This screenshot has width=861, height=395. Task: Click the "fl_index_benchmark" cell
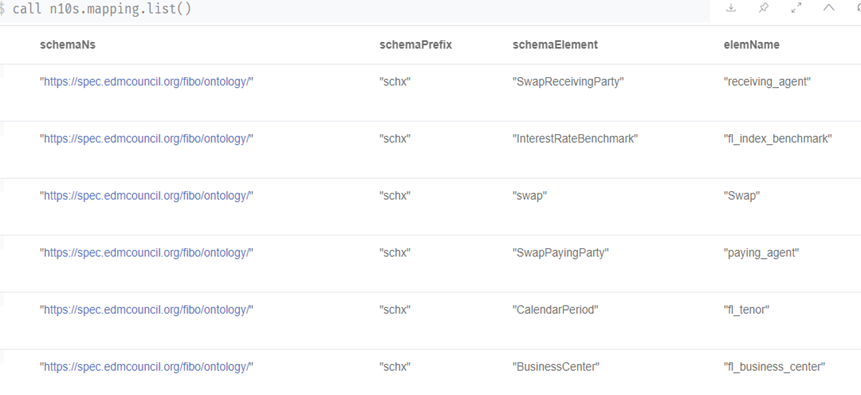(x=778, y=139)
